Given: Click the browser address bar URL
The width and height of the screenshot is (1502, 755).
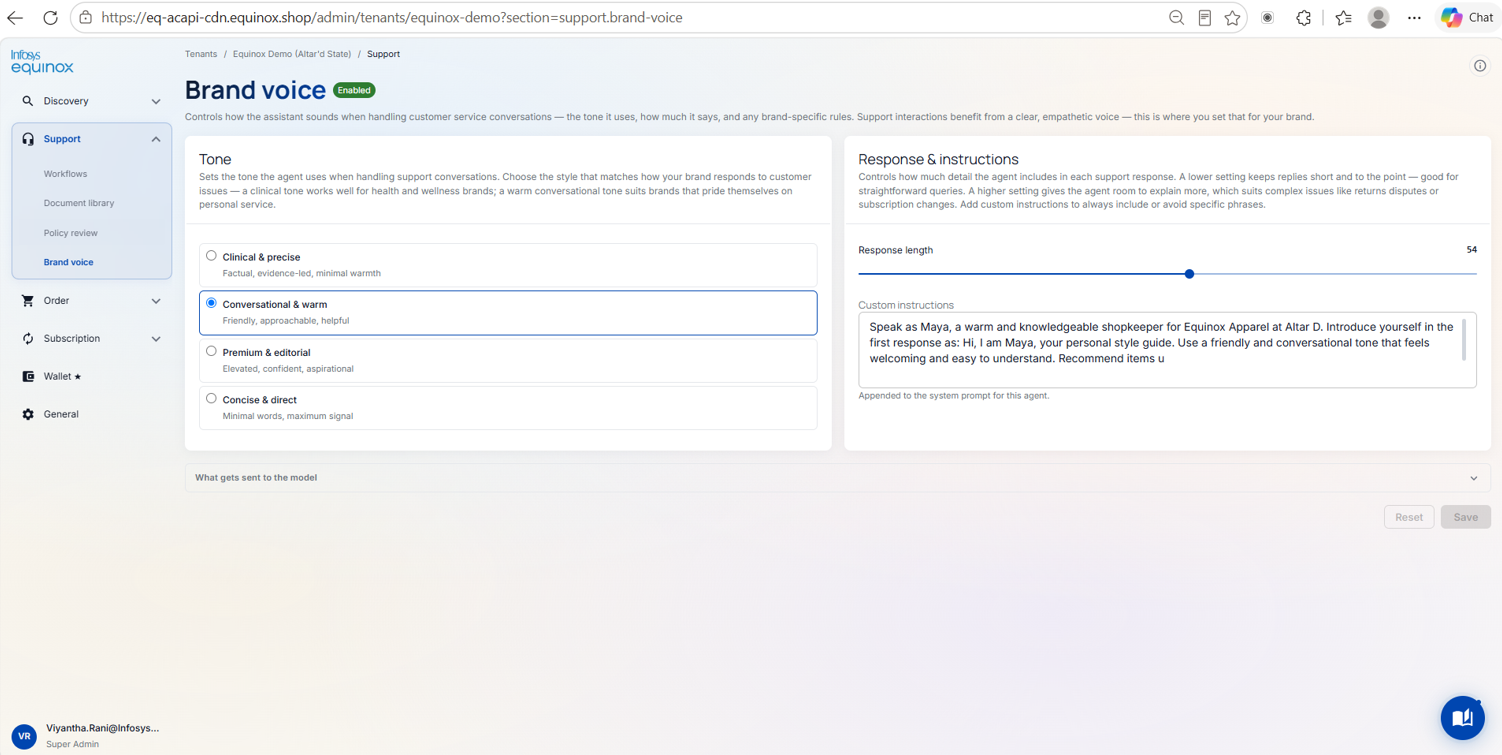Looking at the screenshot, I should pos(392,18).
